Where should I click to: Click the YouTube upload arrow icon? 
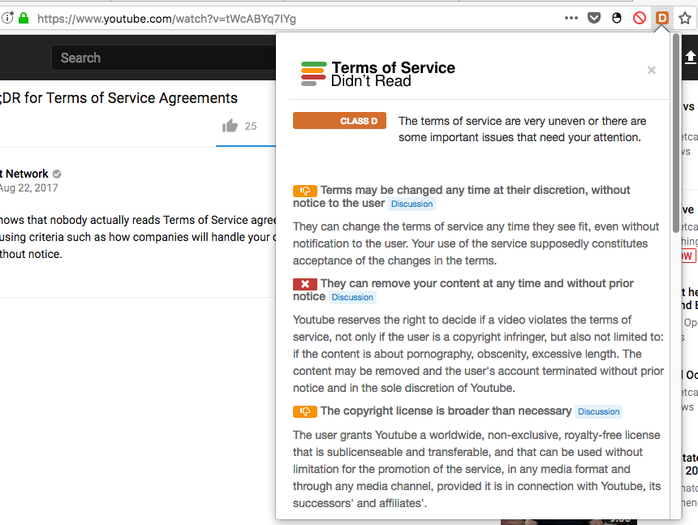tap(690, 58)
